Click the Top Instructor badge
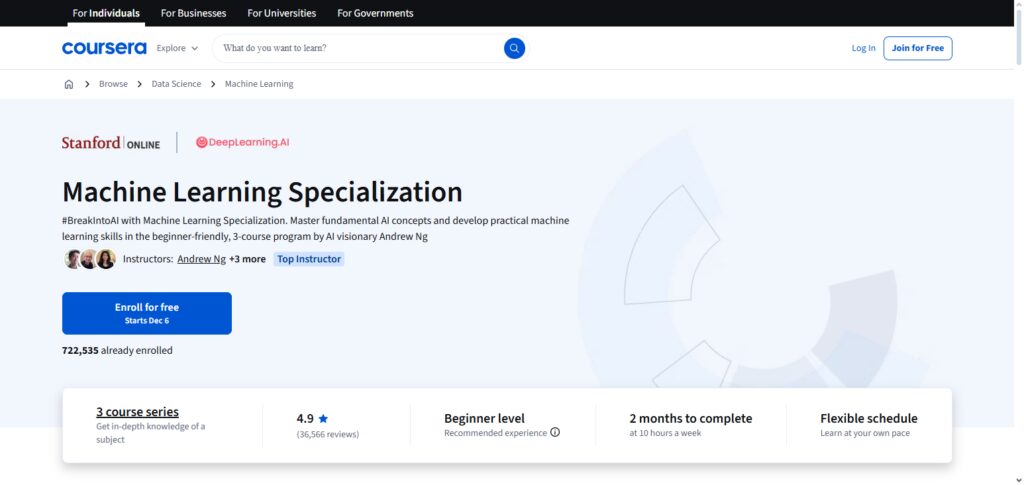The width and height of the screenshot is (1024, 485). pos(309,259)
